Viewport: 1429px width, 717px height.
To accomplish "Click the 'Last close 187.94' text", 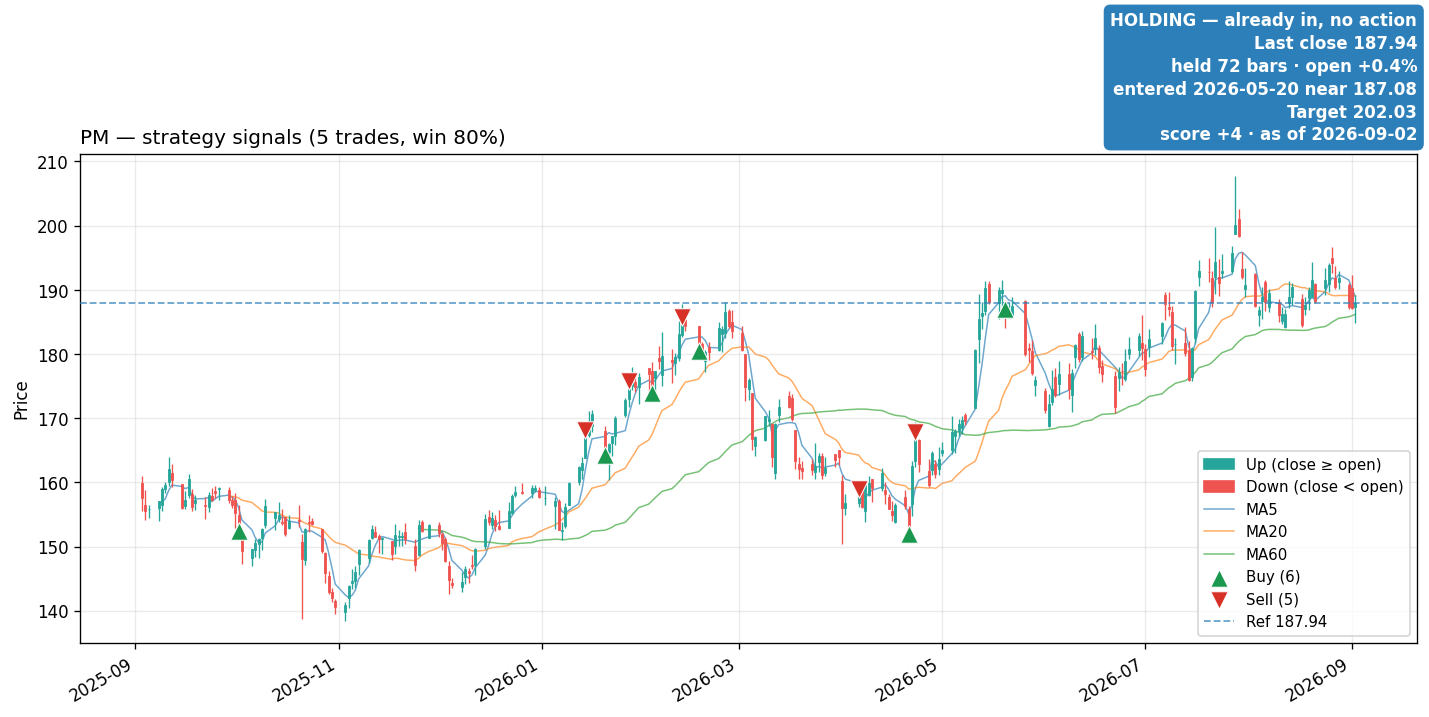I will 1335,43.
